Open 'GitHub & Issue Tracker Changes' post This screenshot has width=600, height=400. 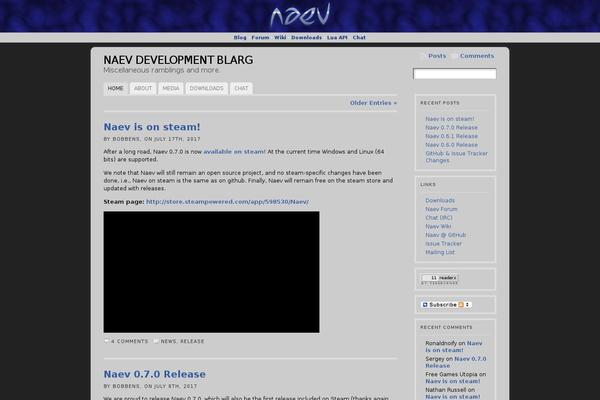point(457,157)
